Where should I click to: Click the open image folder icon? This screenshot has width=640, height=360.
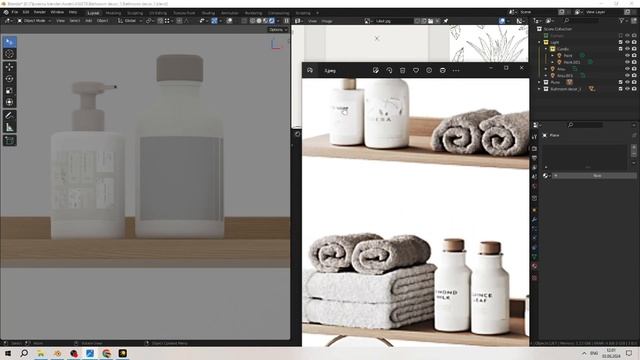pos(430,21)
